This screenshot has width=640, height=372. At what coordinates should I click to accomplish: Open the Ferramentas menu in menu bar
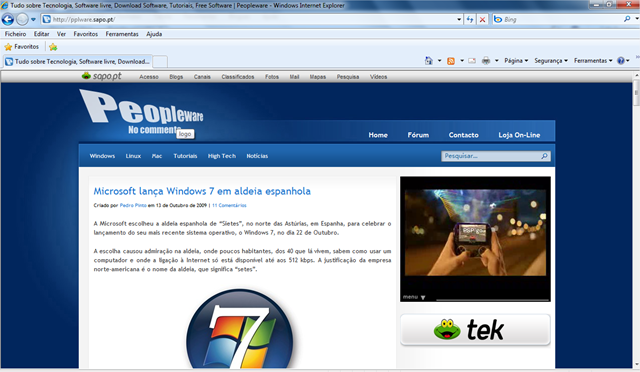pos(122,34)
